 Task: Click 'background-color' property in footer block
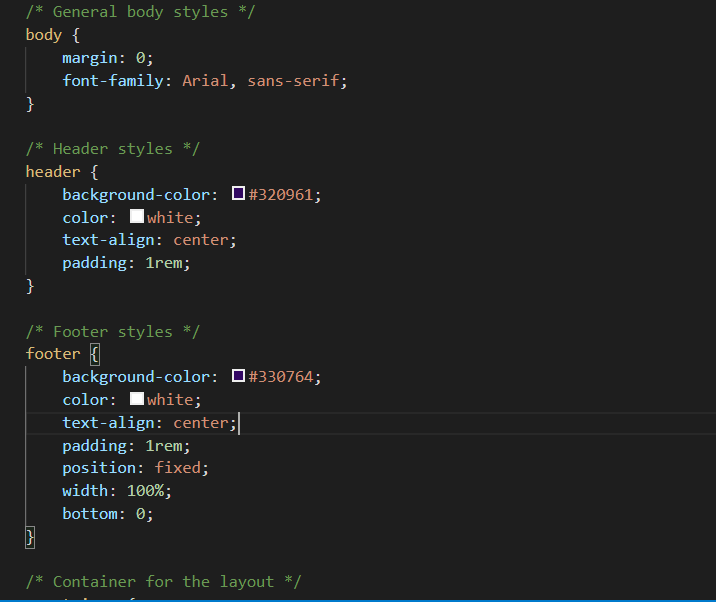[x=136, y=377]
